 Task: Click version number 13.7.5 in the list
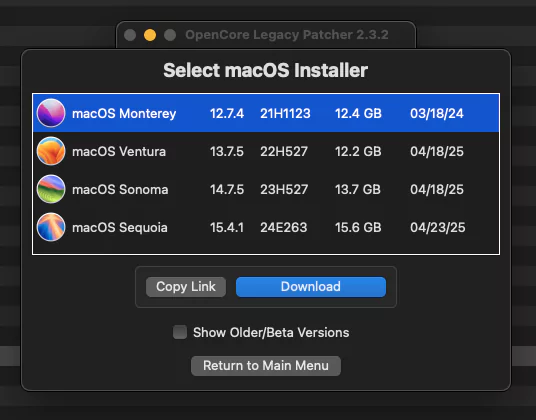coord(227,151)
